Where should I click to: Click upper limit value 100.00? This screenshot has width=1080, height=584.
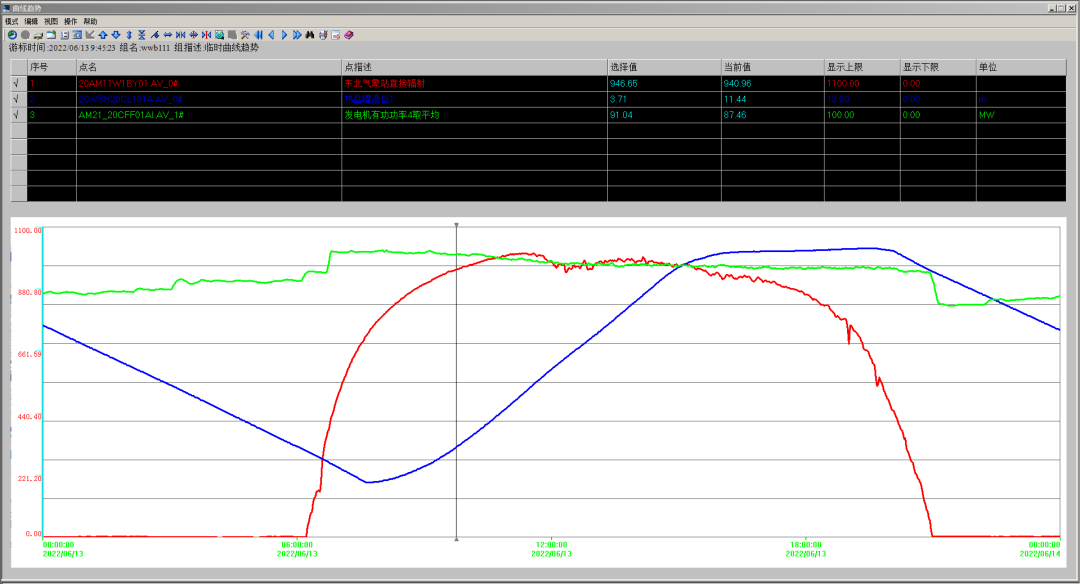tap(840, 115)
